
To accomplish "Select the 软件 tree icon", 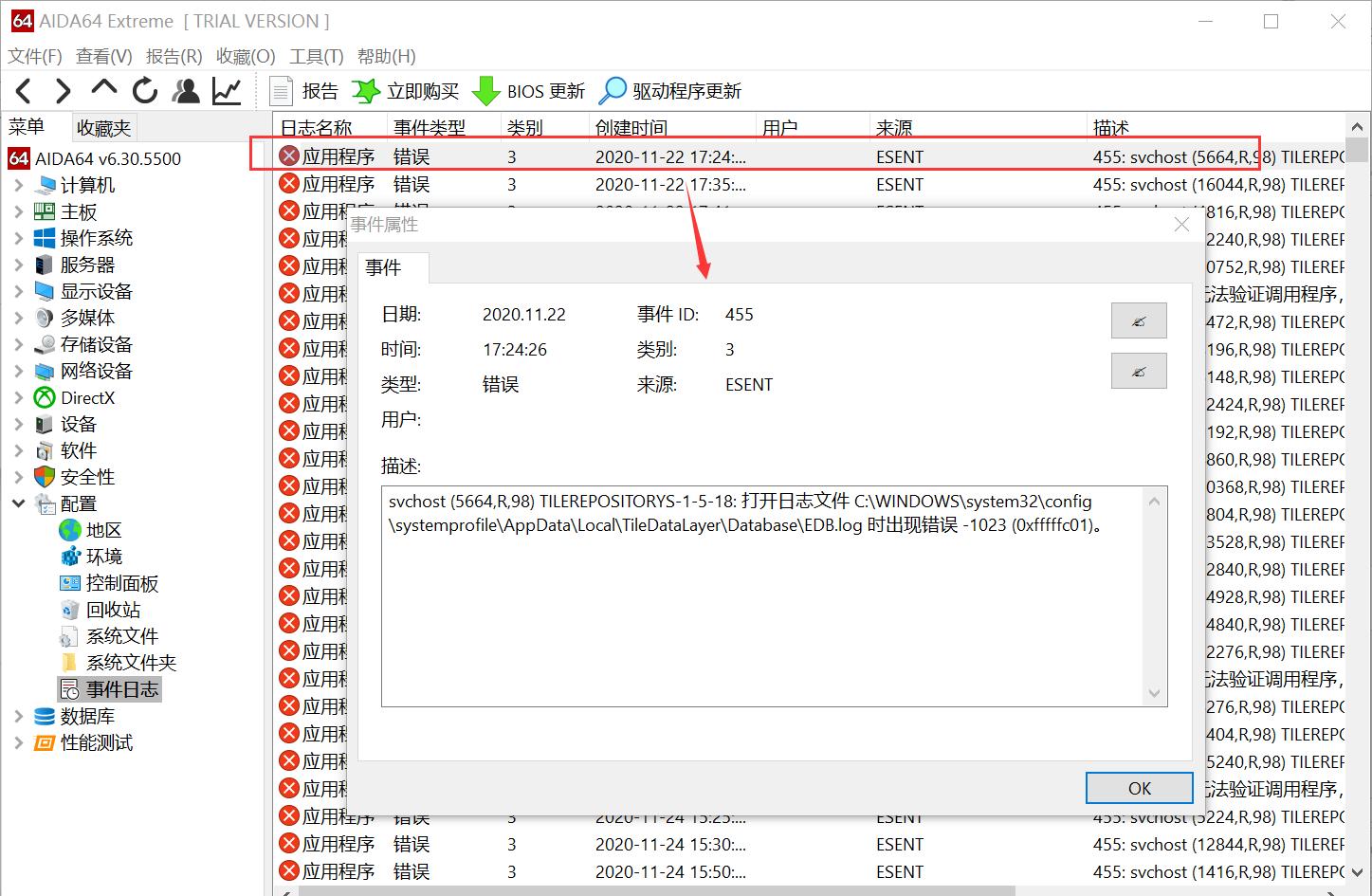I will click(44, 450).
